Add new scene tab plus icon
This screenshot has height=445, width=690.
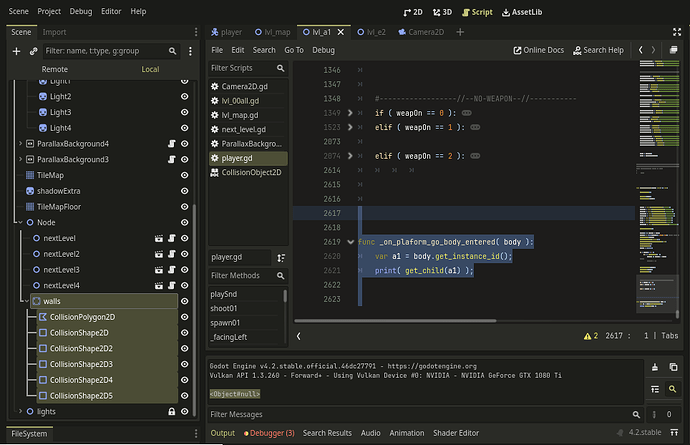[x=460, y=32]
